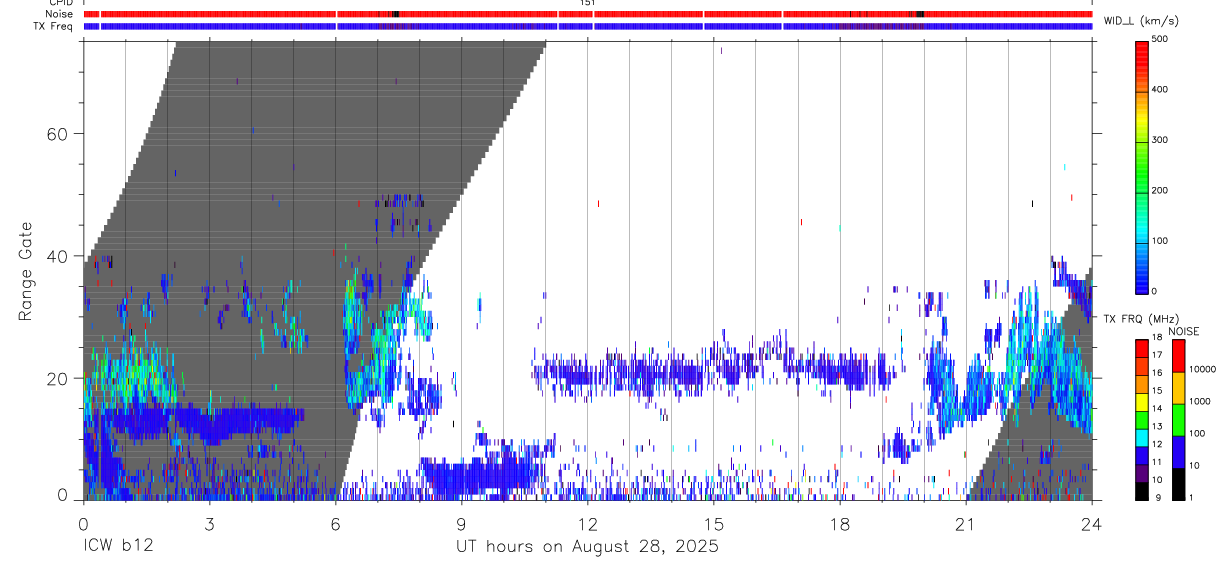Click the blue TX Freq strip above the plot

[x=588, y=26]
